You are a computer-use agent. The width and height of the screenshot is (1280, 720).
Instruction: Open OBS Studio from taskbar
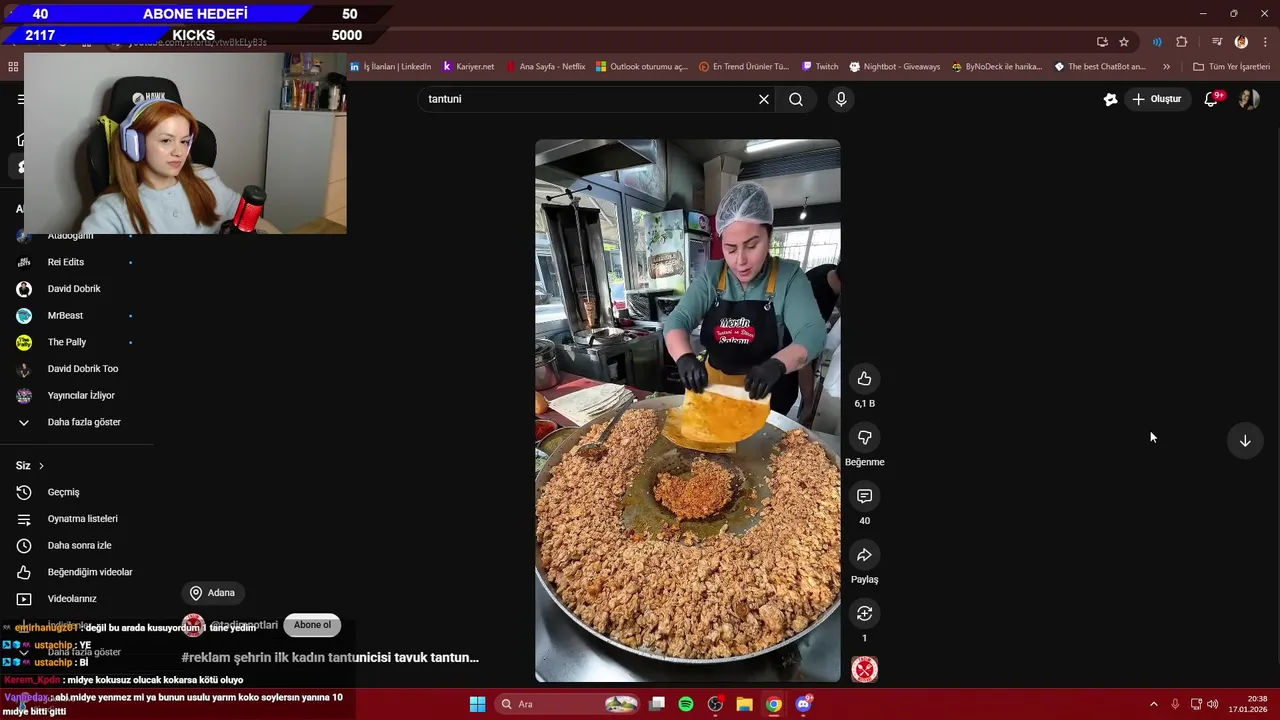coord(715,704)
